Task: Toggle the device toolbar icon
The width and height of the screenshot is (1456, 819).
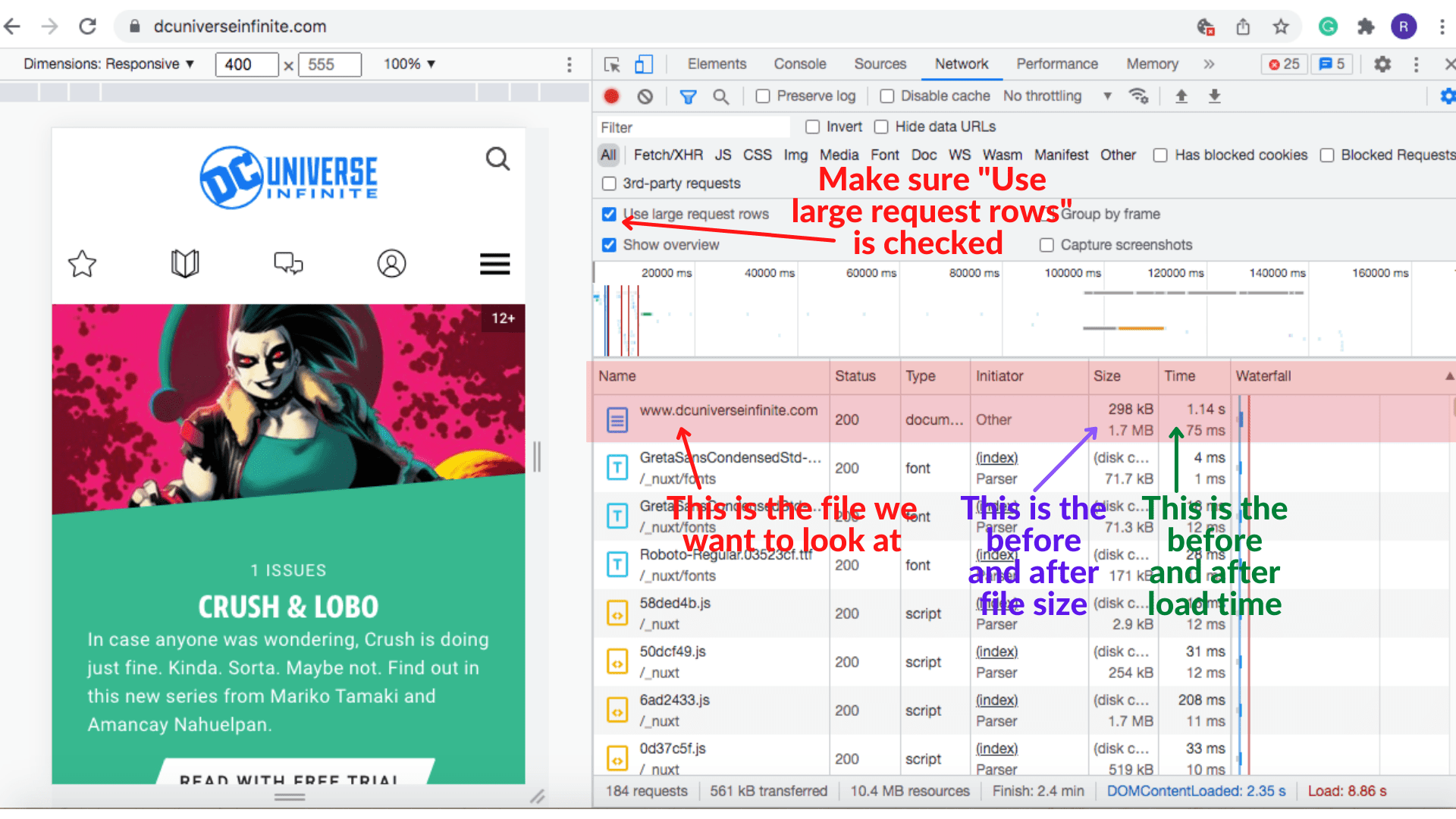Action: (x=644, y=64)
